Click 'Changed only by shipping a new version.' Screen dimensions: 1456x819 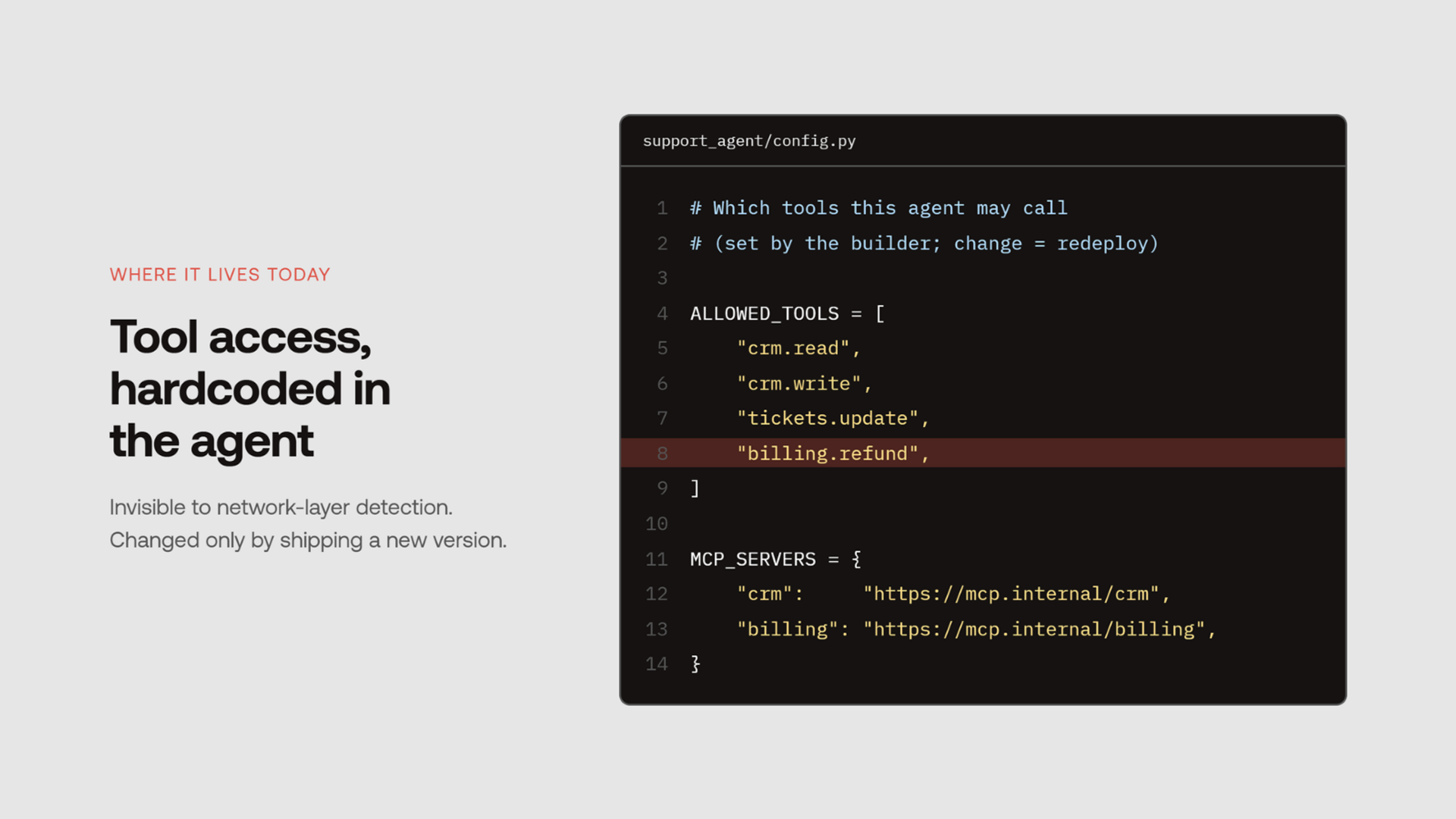[x=308, y=541]
